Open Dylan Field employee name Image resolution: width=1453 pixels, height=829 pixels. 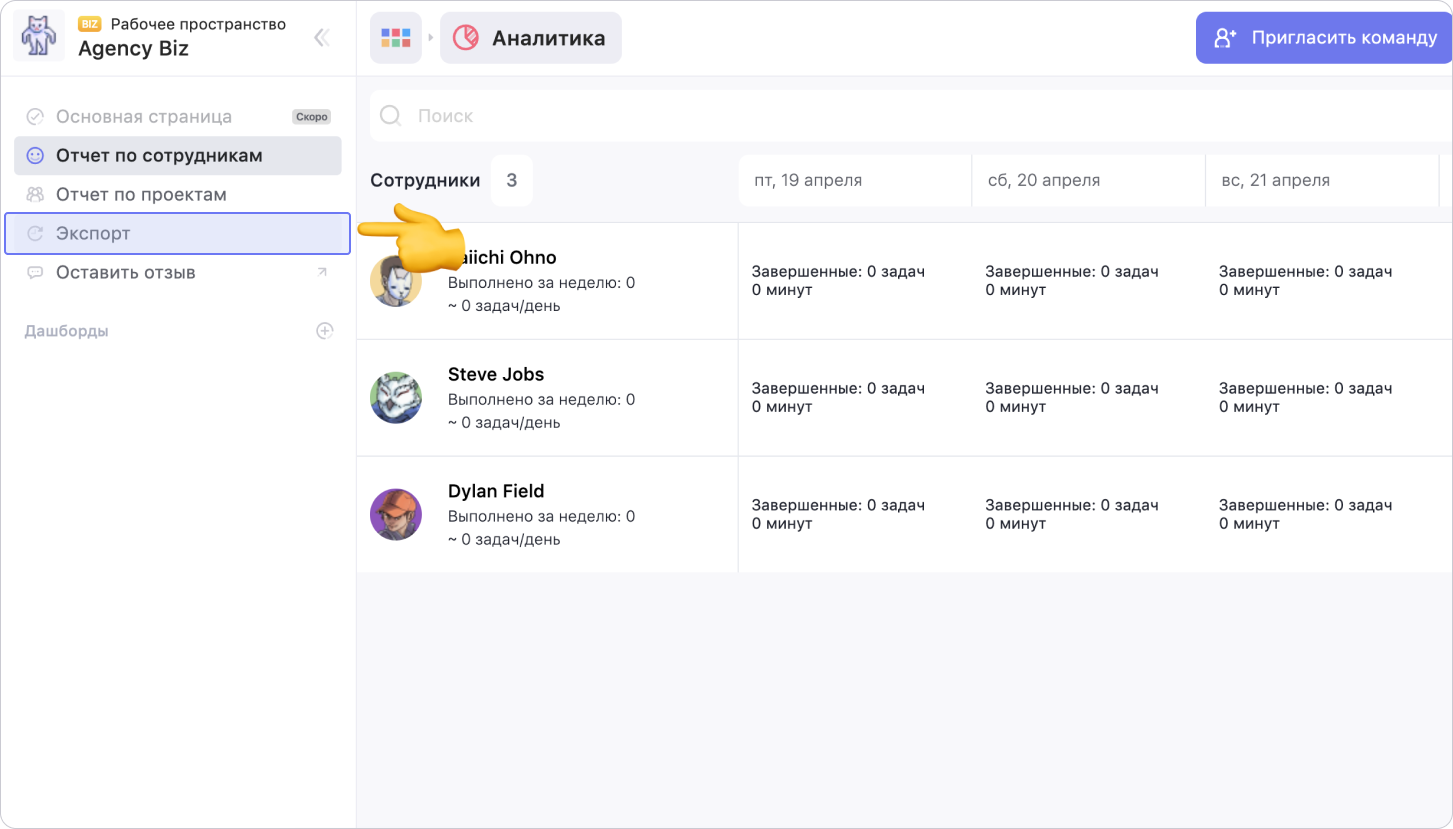pos(496,491)
